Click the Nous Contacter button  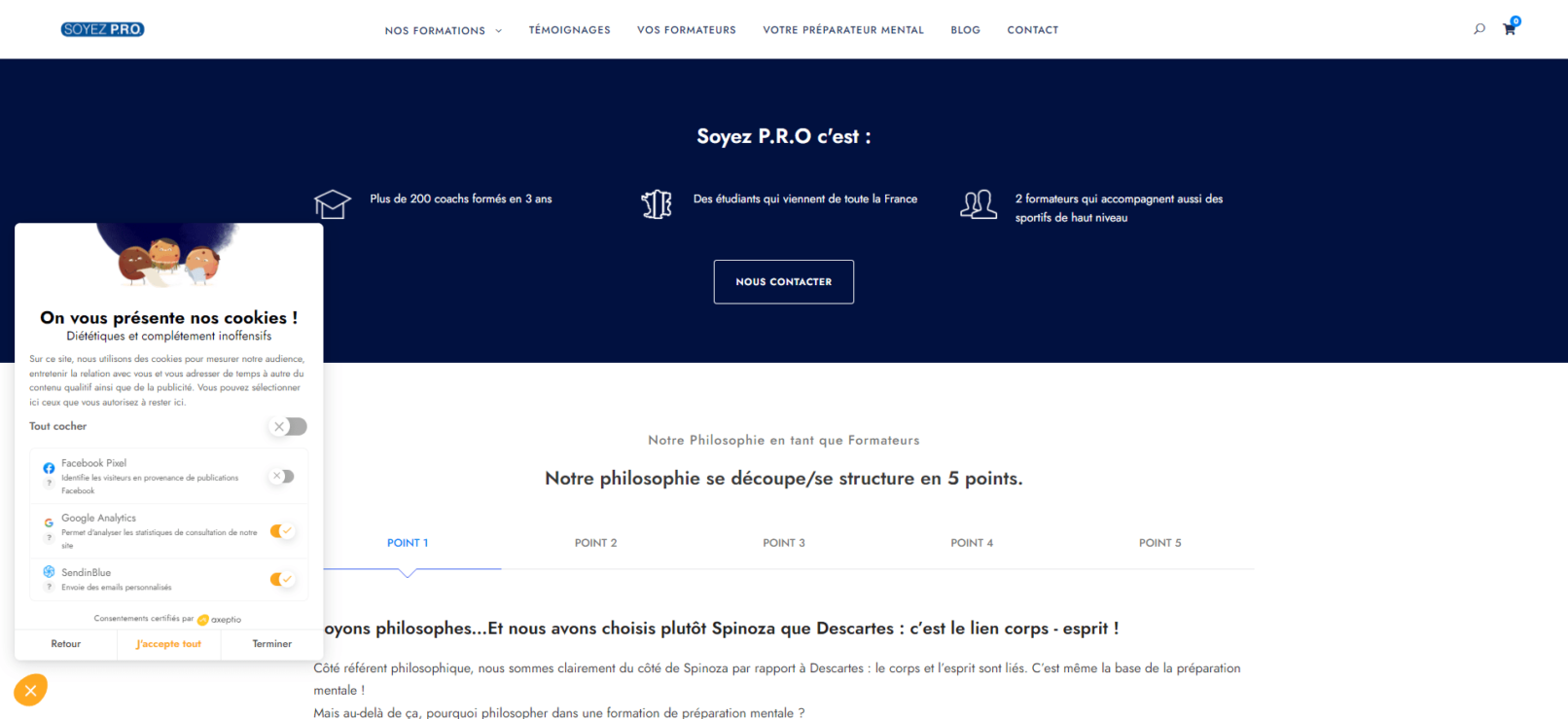click(783, 282)
